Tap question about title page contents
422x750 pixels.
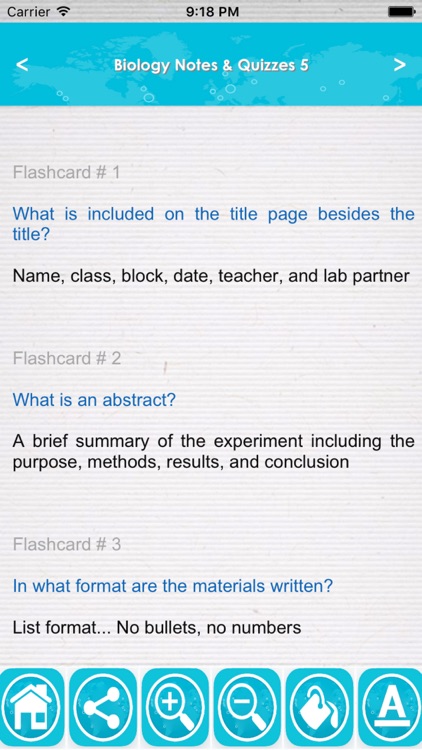click(x=213, y=223)
